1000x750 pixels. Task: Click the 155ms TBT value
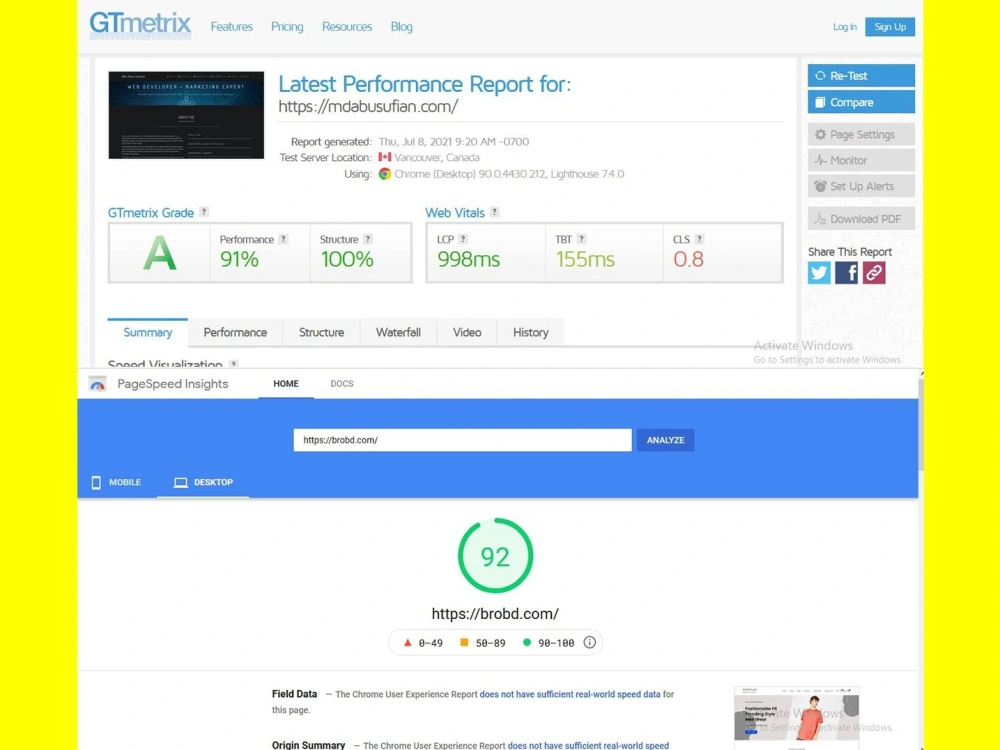click(585, 259)
